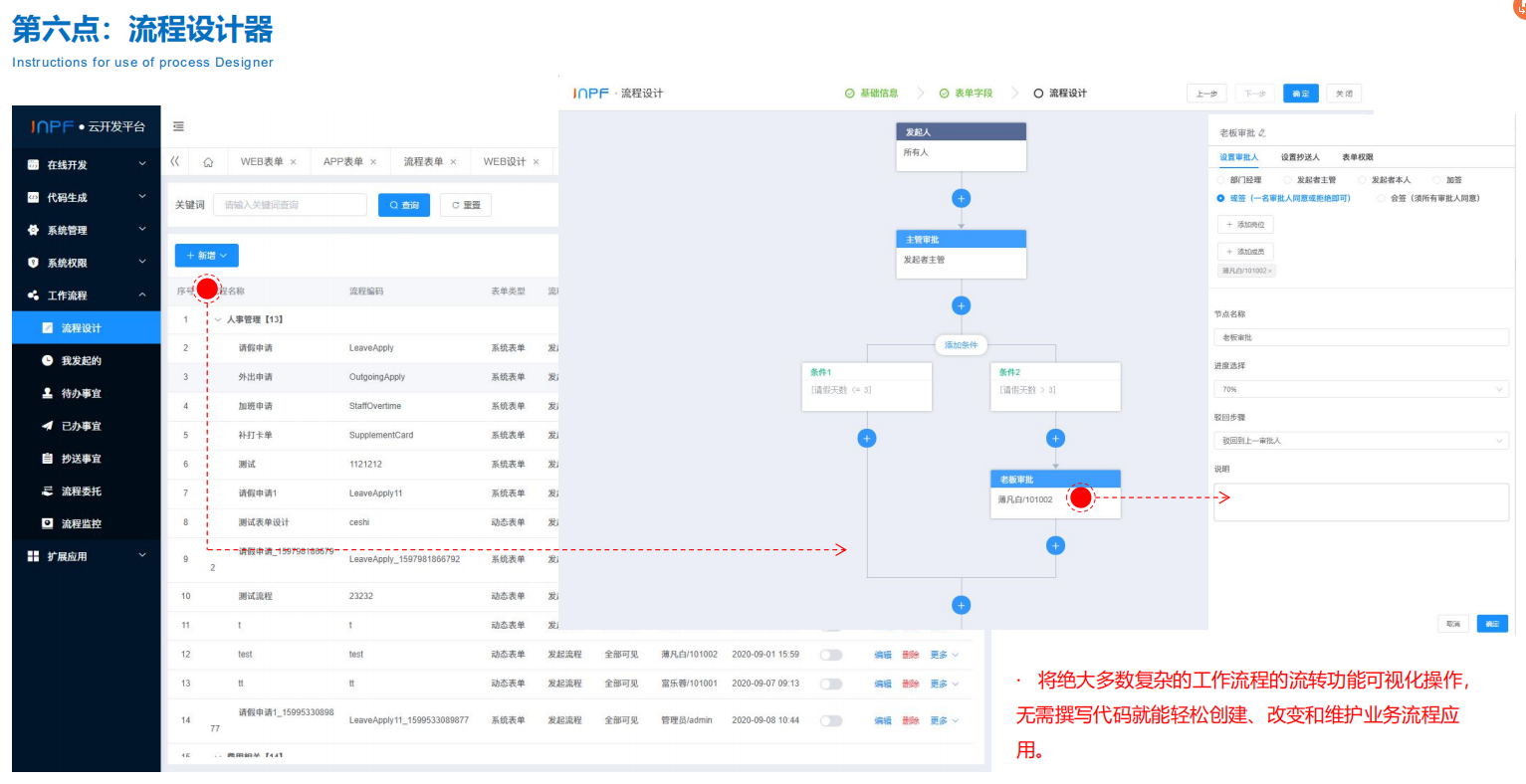Image resolution: width=1526 pixels, height=784 pixels.
Task: Click the plus icon below the 主管审批 node
Action: [961, 305]
